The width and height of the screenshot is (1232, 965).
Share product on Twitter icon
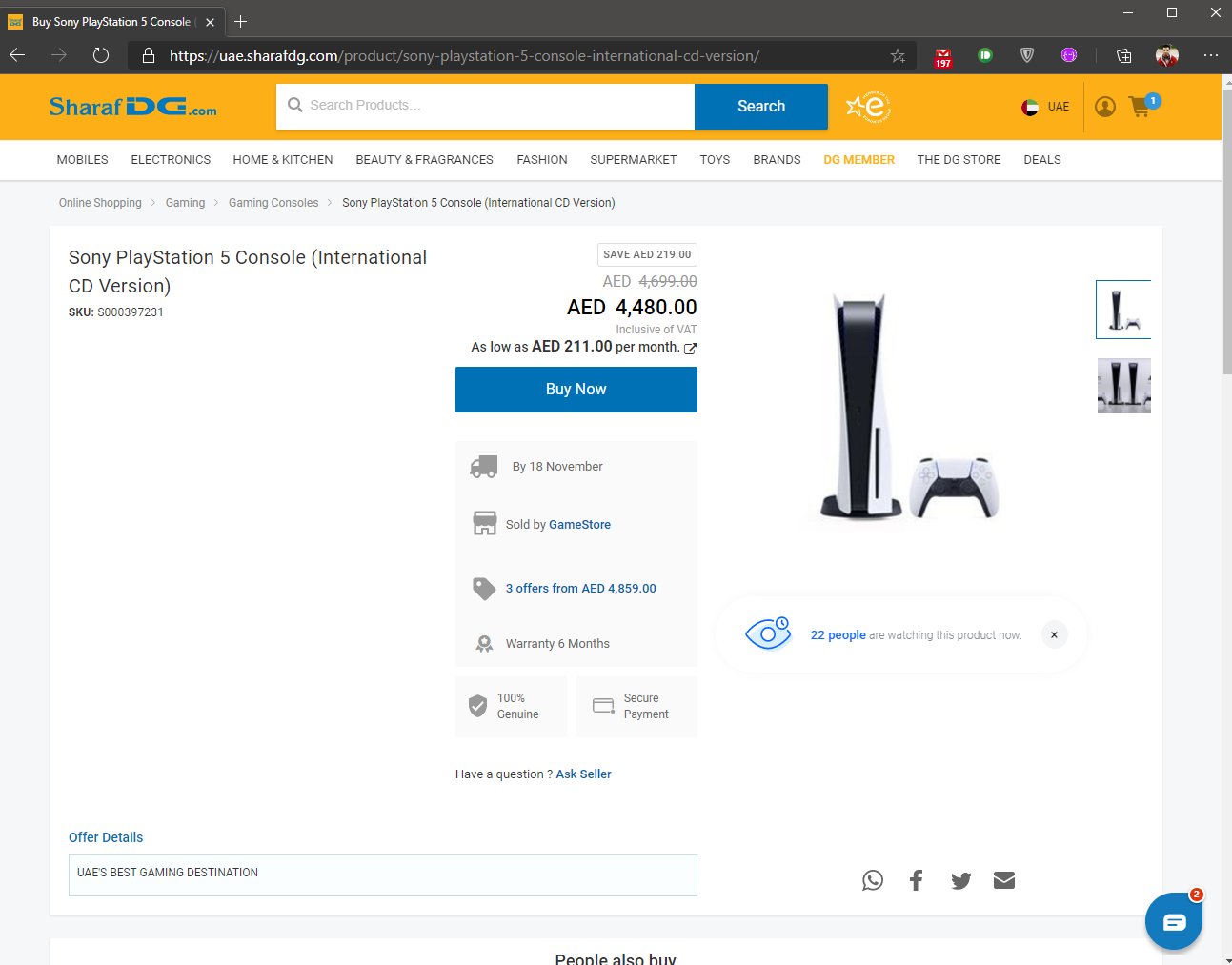point(960,880)
